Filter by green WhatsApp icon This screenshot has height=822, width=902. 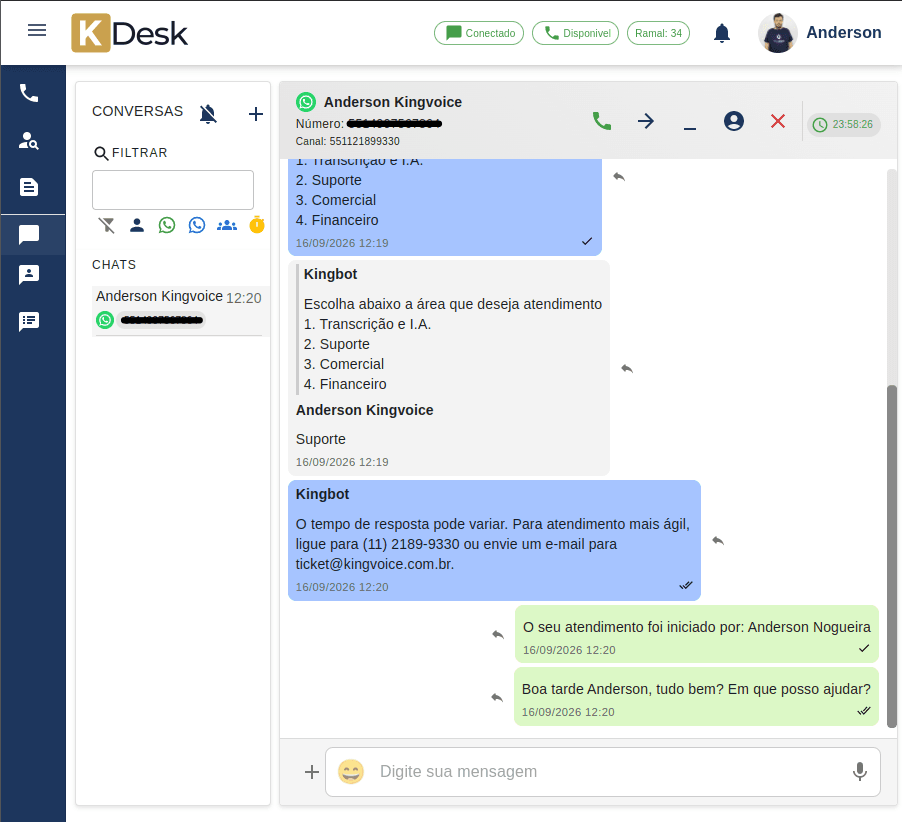tap(167, 225)
